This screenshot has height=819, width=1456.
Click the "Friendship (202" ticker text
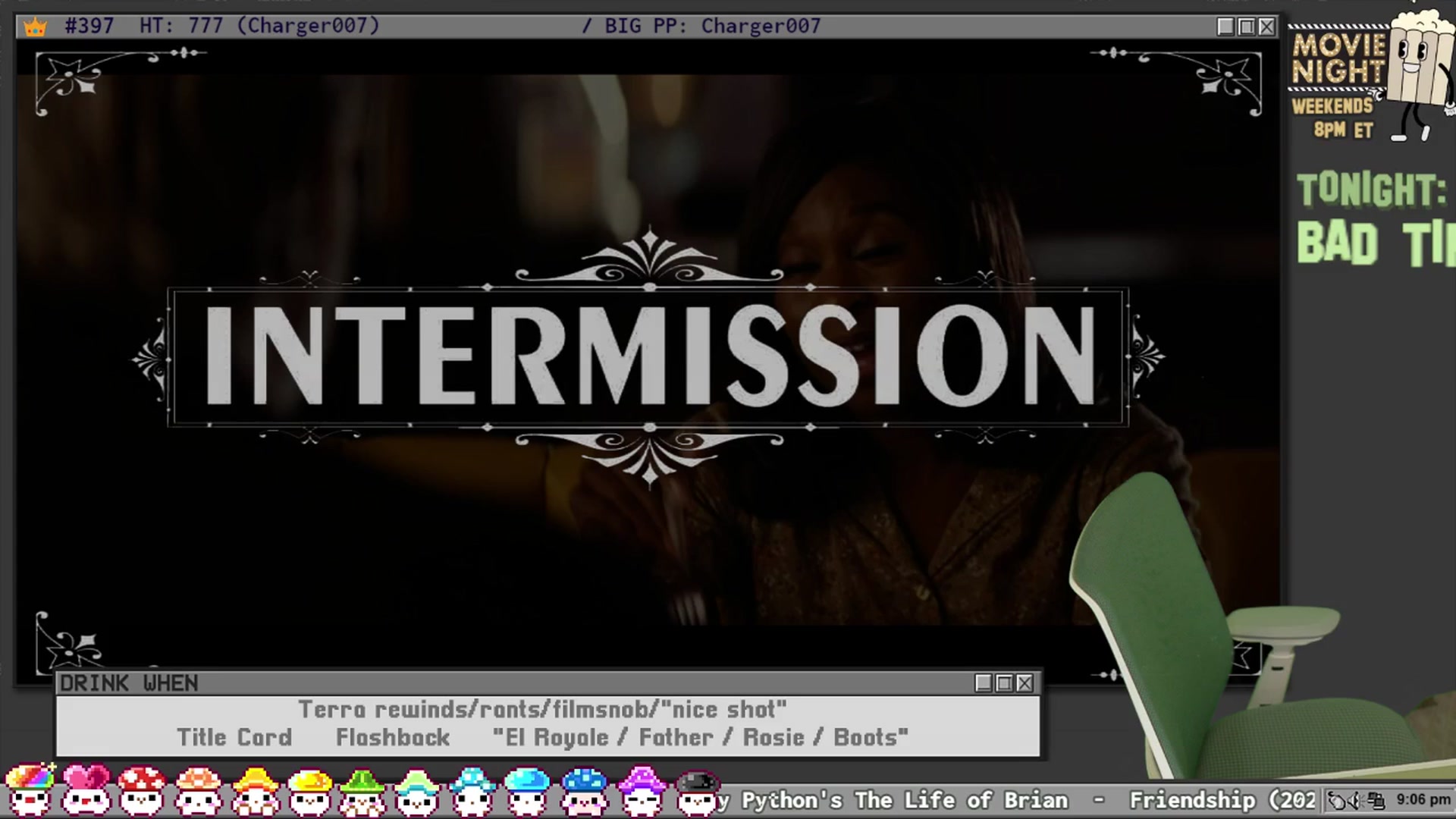point(1222,800)
